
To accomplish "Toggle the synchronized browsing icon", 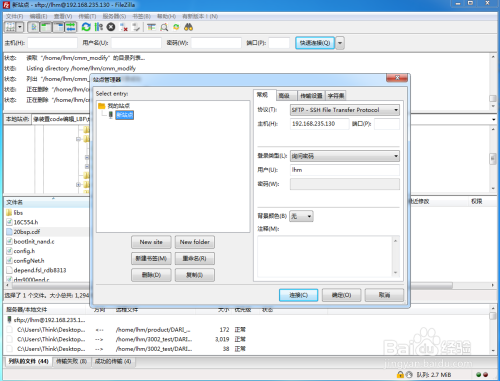I will pos(176,27).
